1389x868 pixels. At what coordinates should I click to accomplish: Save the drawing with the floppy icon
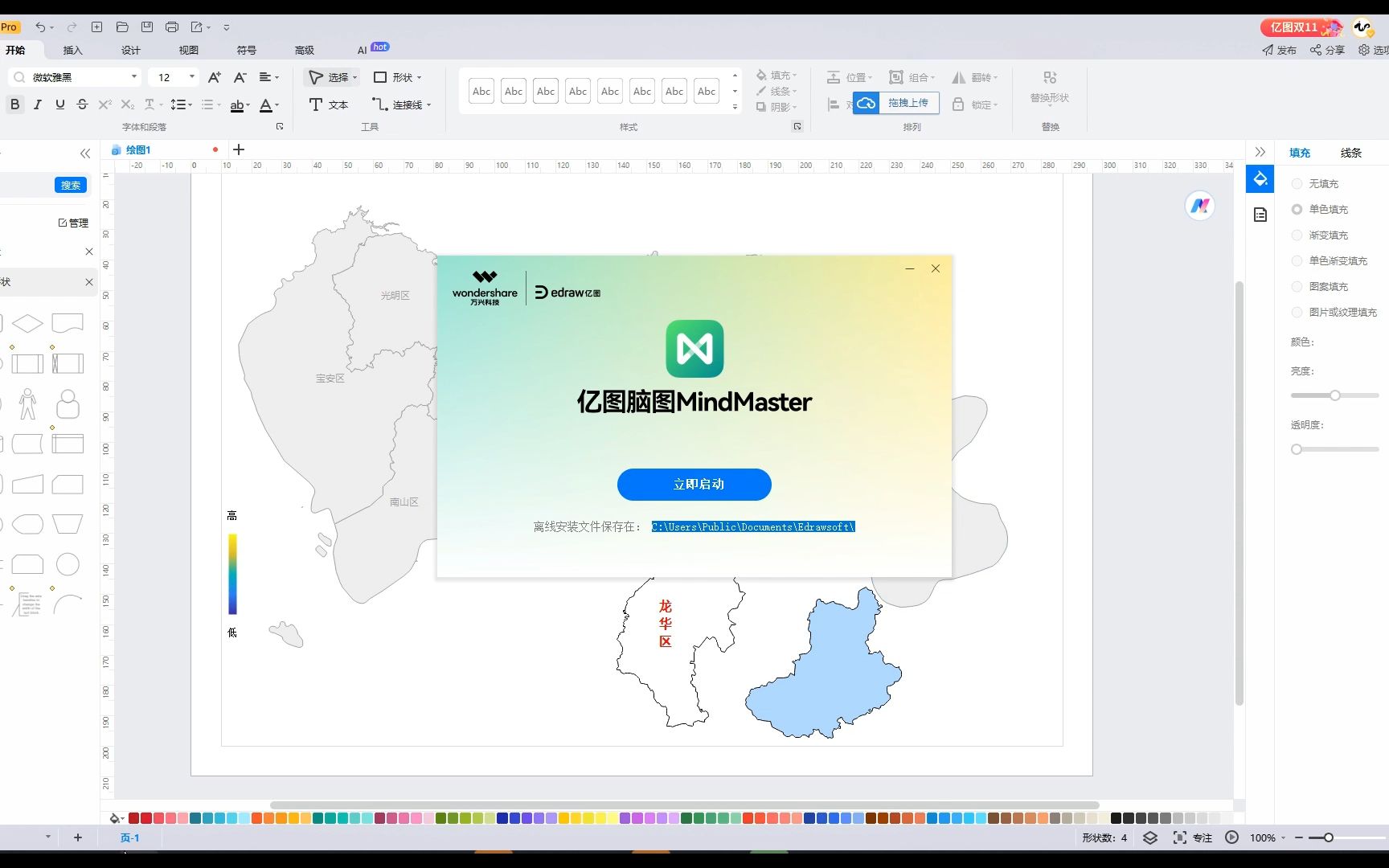[147, 27]
